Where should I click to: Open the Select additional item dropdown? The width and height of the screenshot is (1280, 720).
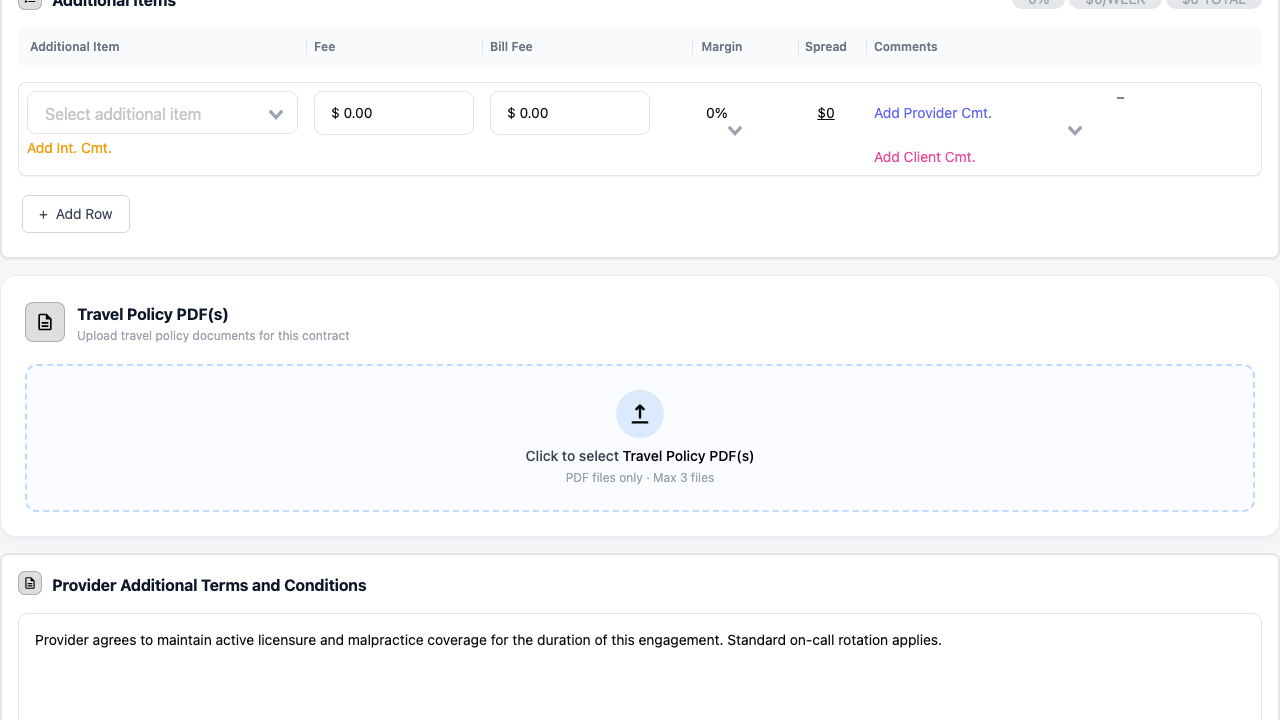[x=162, y=113]
